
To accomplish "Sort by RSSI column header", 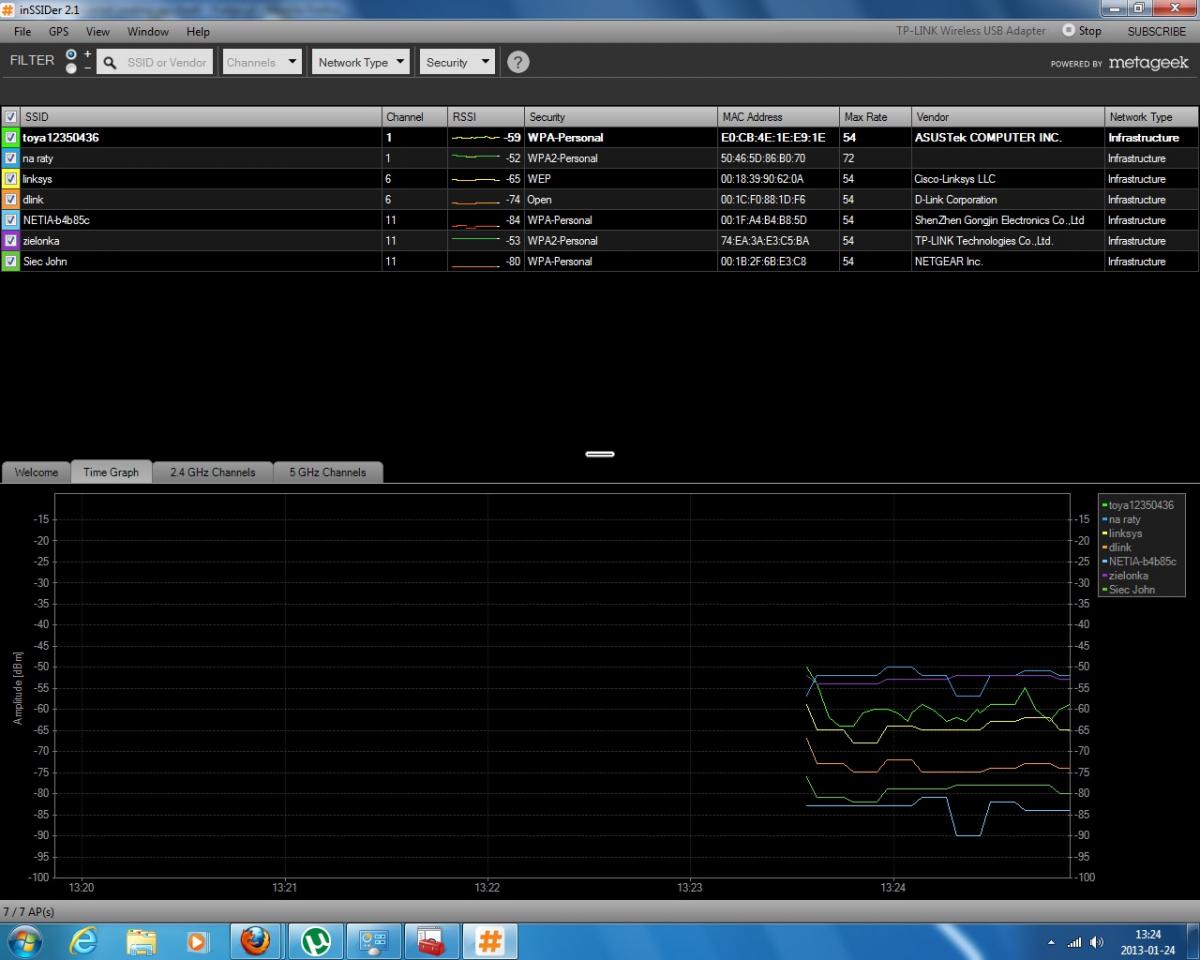I will 486,117.
